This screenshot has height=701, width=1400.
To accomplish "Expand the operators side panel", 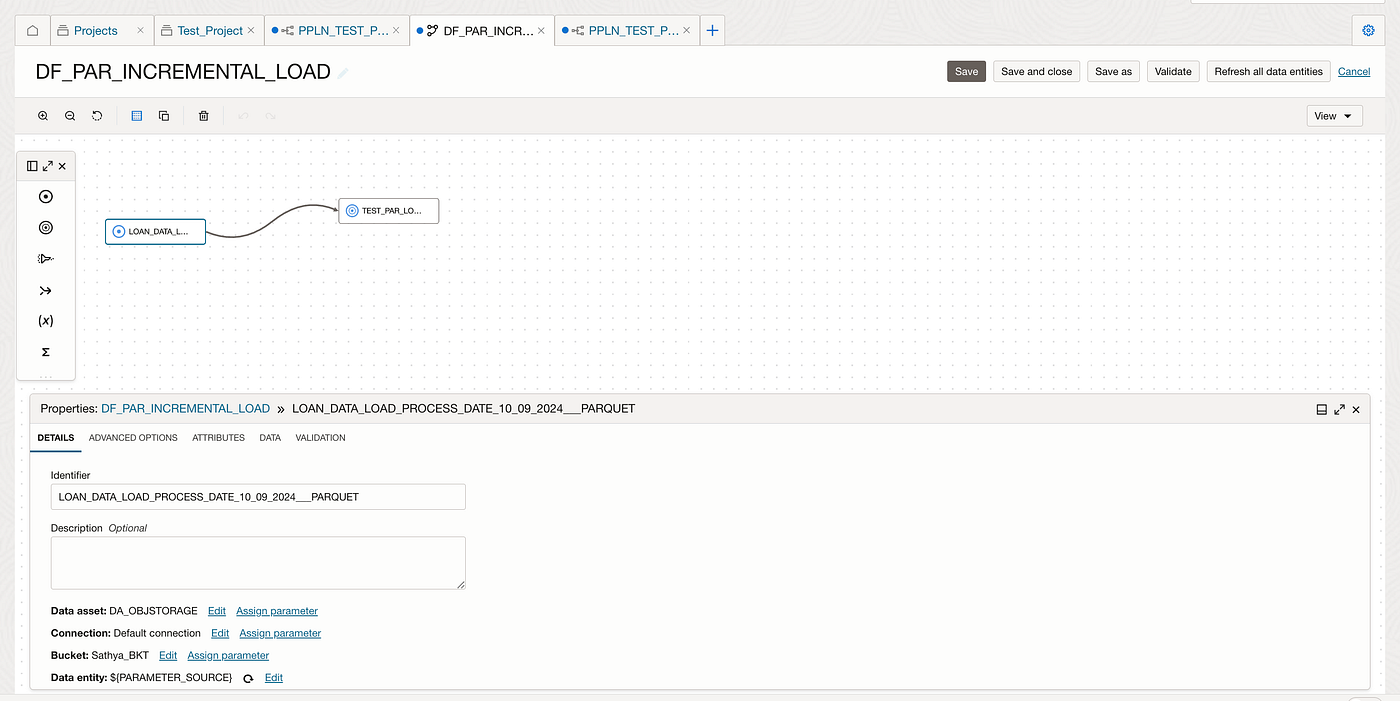I will (47, 165).
